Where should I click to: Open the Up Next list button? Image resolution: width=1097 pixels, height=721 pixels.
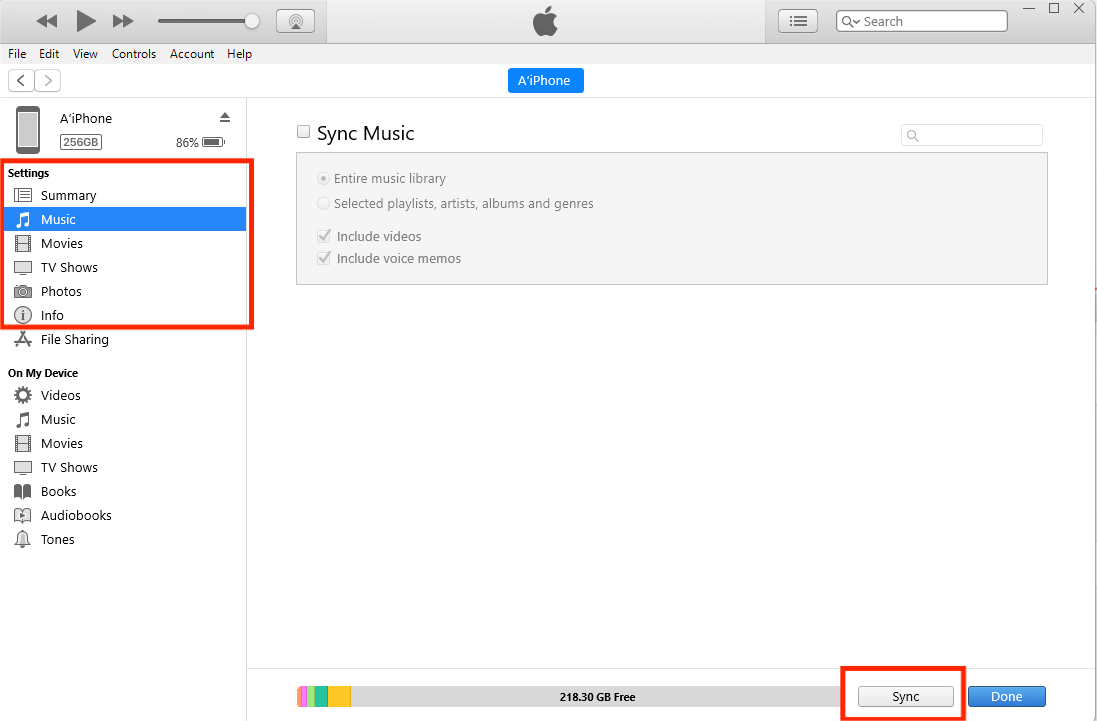(x=798, y=21)
